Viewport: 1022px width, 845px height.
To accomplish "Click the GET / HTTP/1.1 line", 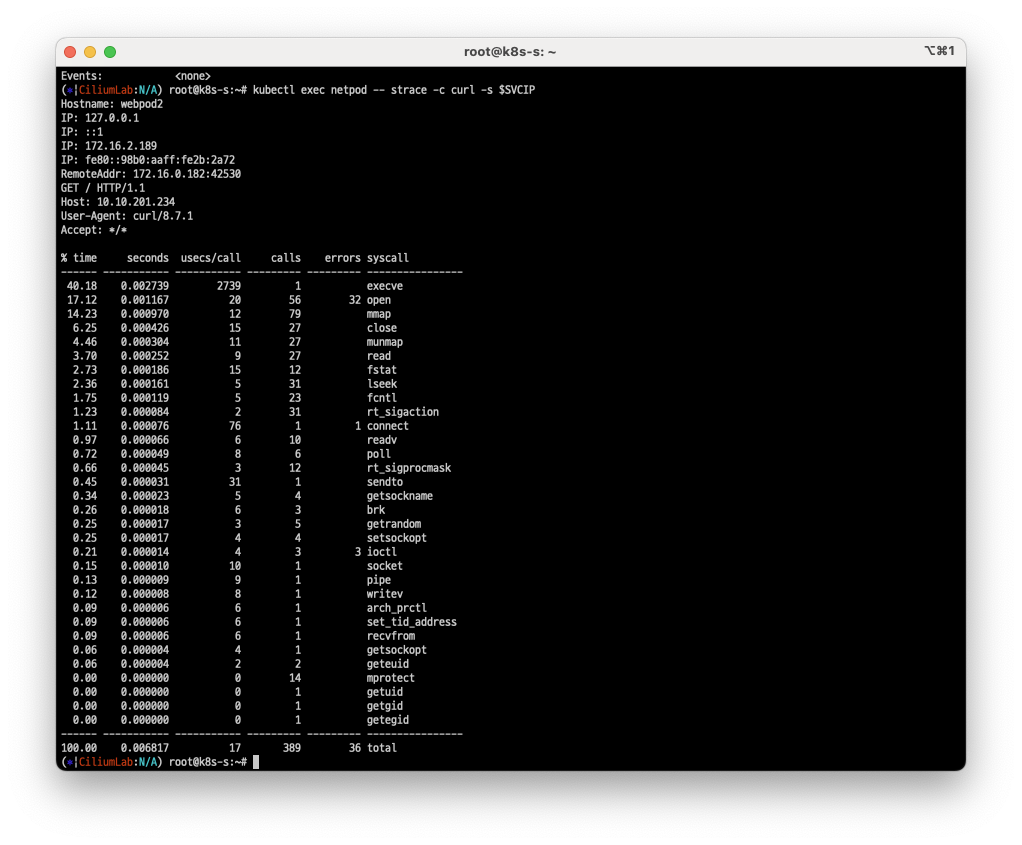I will (x=103, y=188).
